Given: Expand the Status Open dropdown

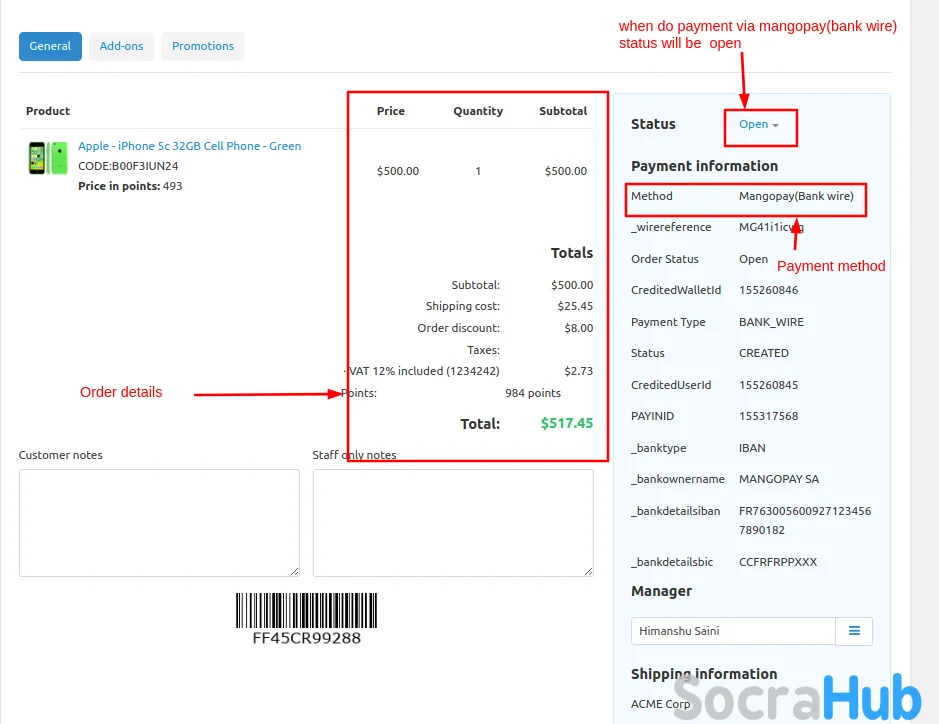Looking at the screenshot, I should (x=758, y=124).
